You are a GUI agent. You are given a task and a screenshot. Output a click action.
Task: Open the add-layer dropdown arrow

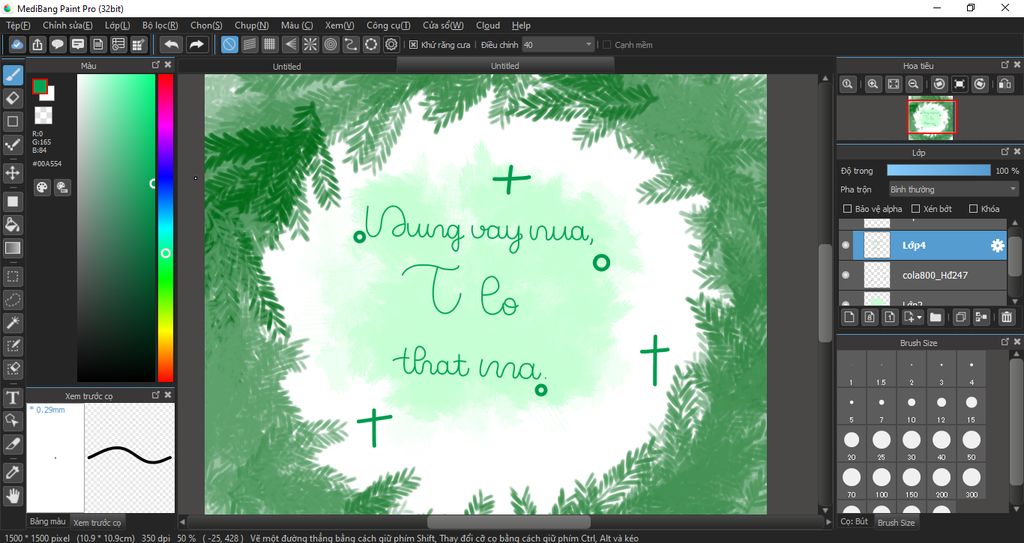coord(919,317)
